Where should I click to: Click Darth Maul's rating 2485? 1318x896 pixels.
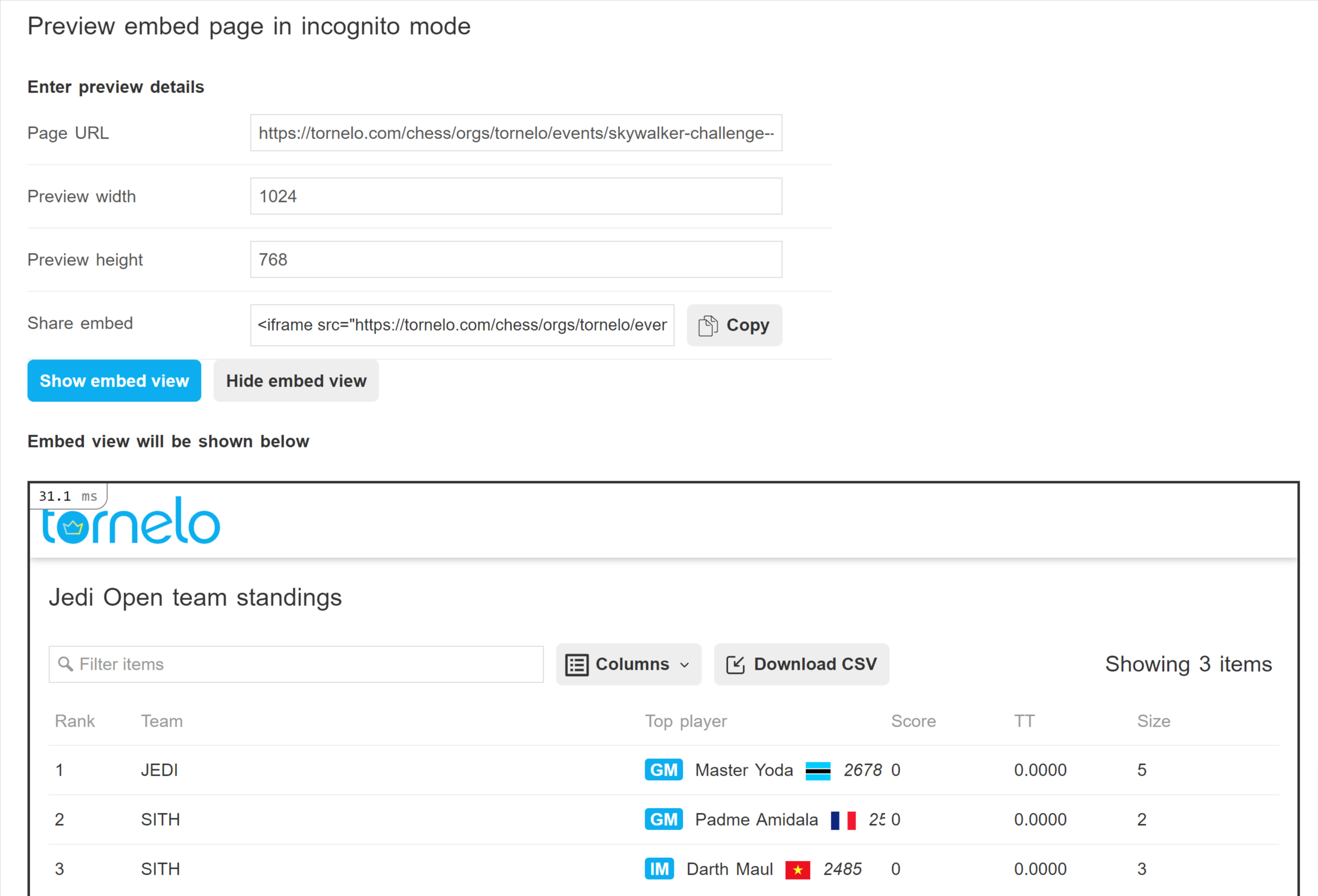pyautogui.click(x=842, y=869)
